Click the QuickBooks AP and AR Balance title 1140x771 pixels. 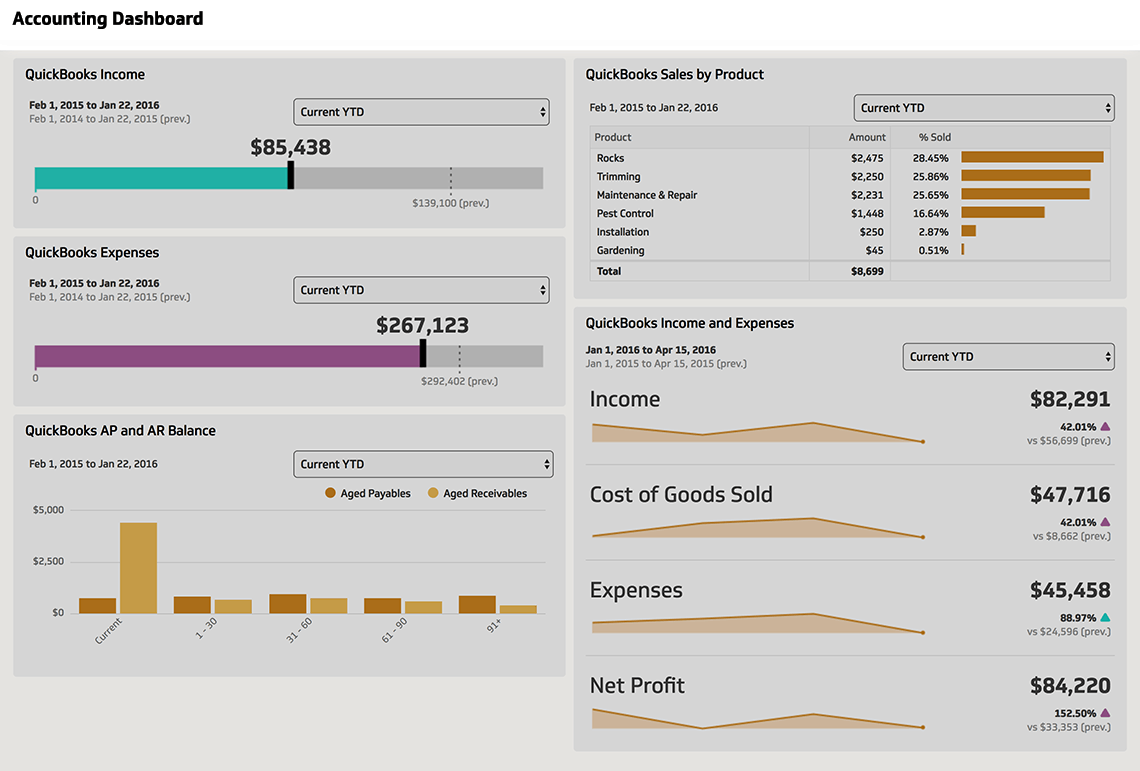[x=121, y=431]
